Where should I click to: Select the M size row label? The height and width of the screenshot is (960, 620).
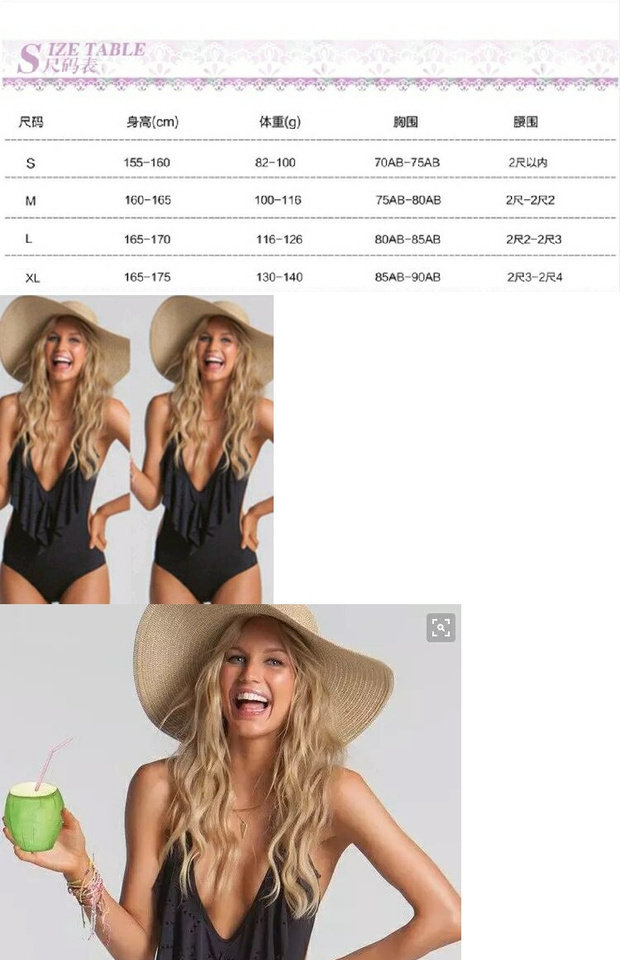[x=31, y=201]
